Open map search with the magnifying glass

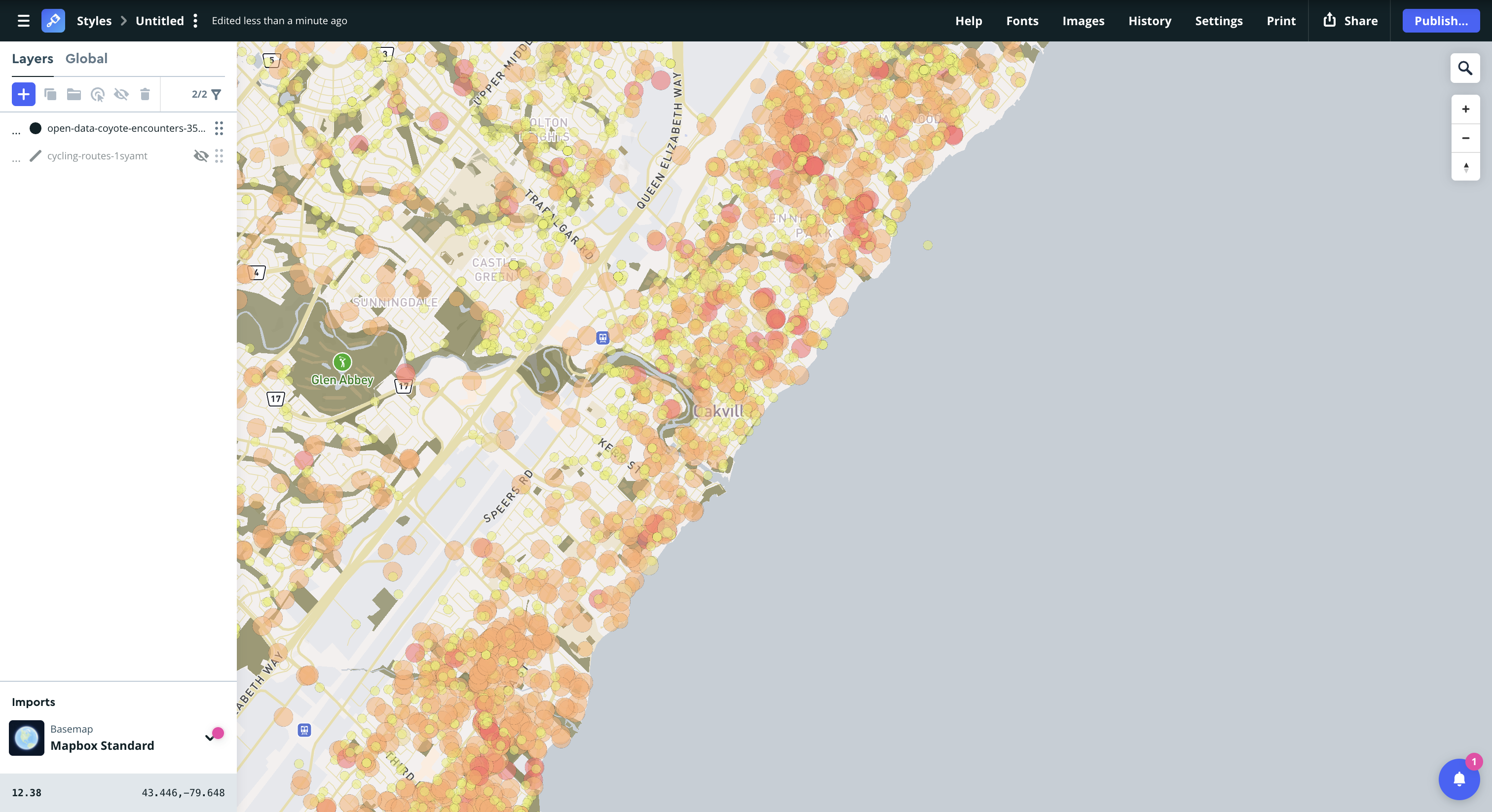(1465, 68)
